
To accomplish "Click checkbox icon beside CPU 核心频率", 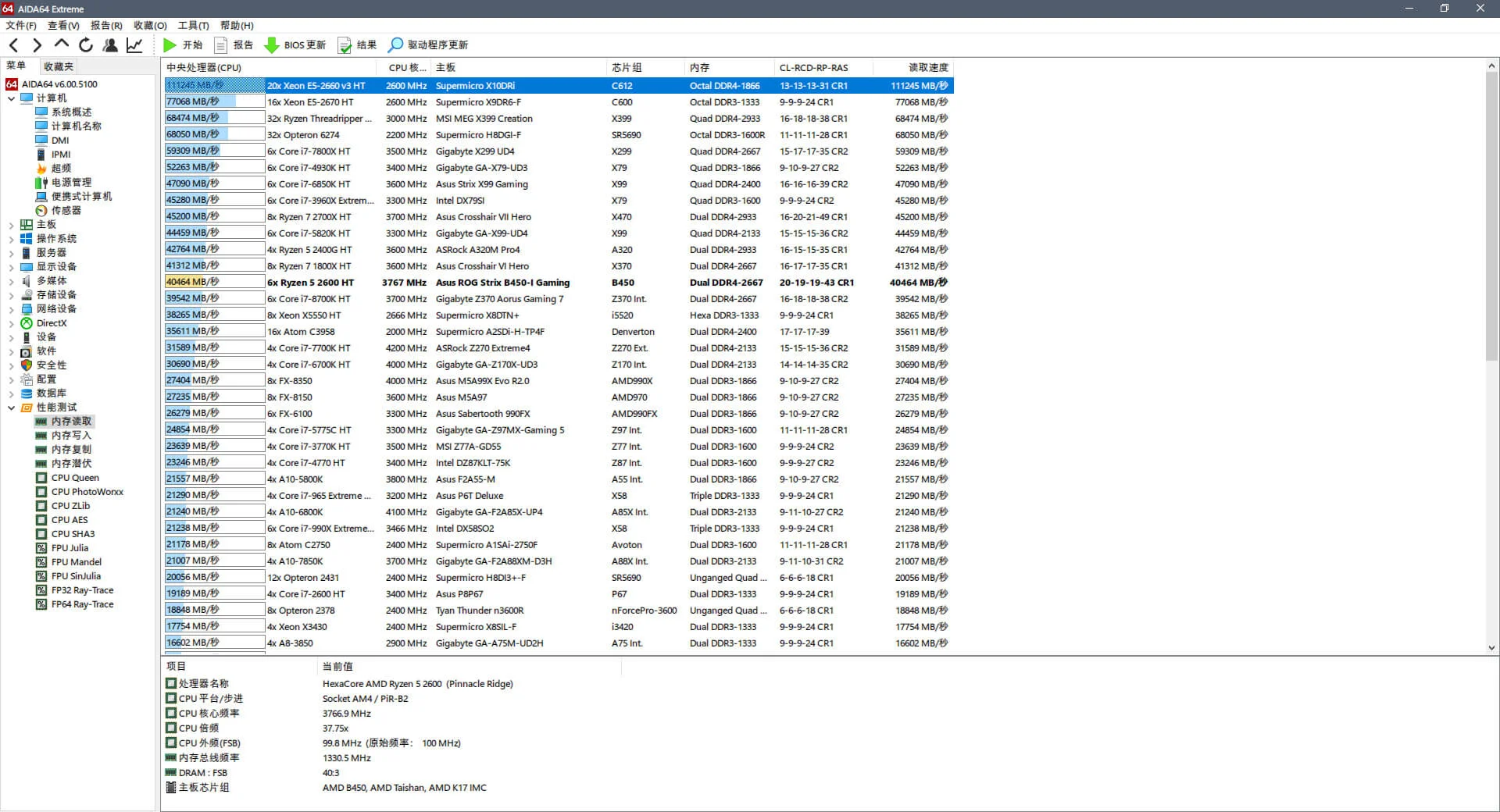I will point(171,713).
